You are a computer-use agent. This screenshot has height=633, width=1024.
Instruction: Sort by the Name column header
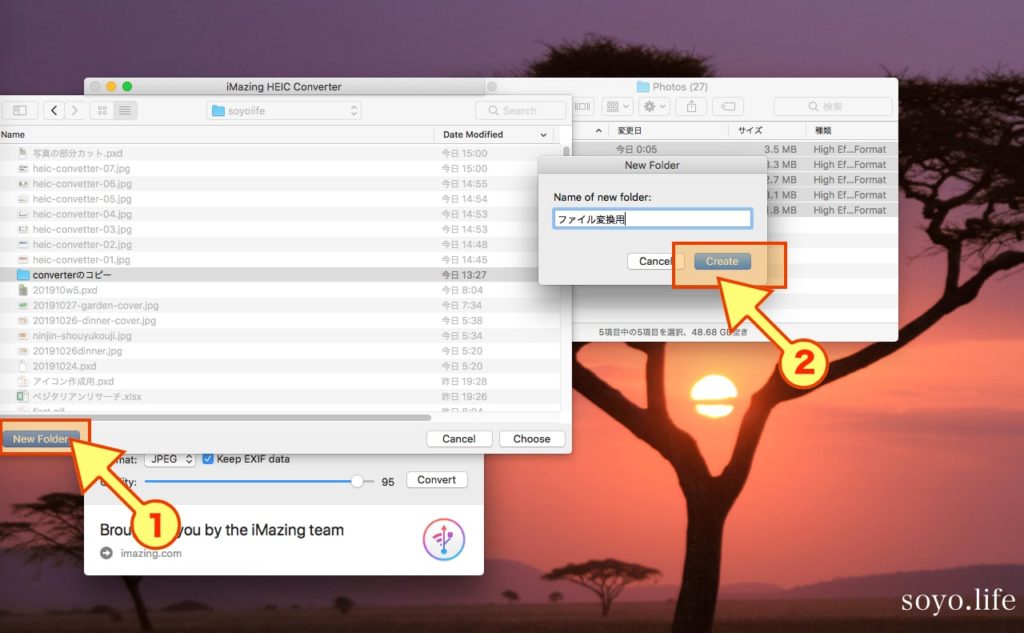coord(13,135)
